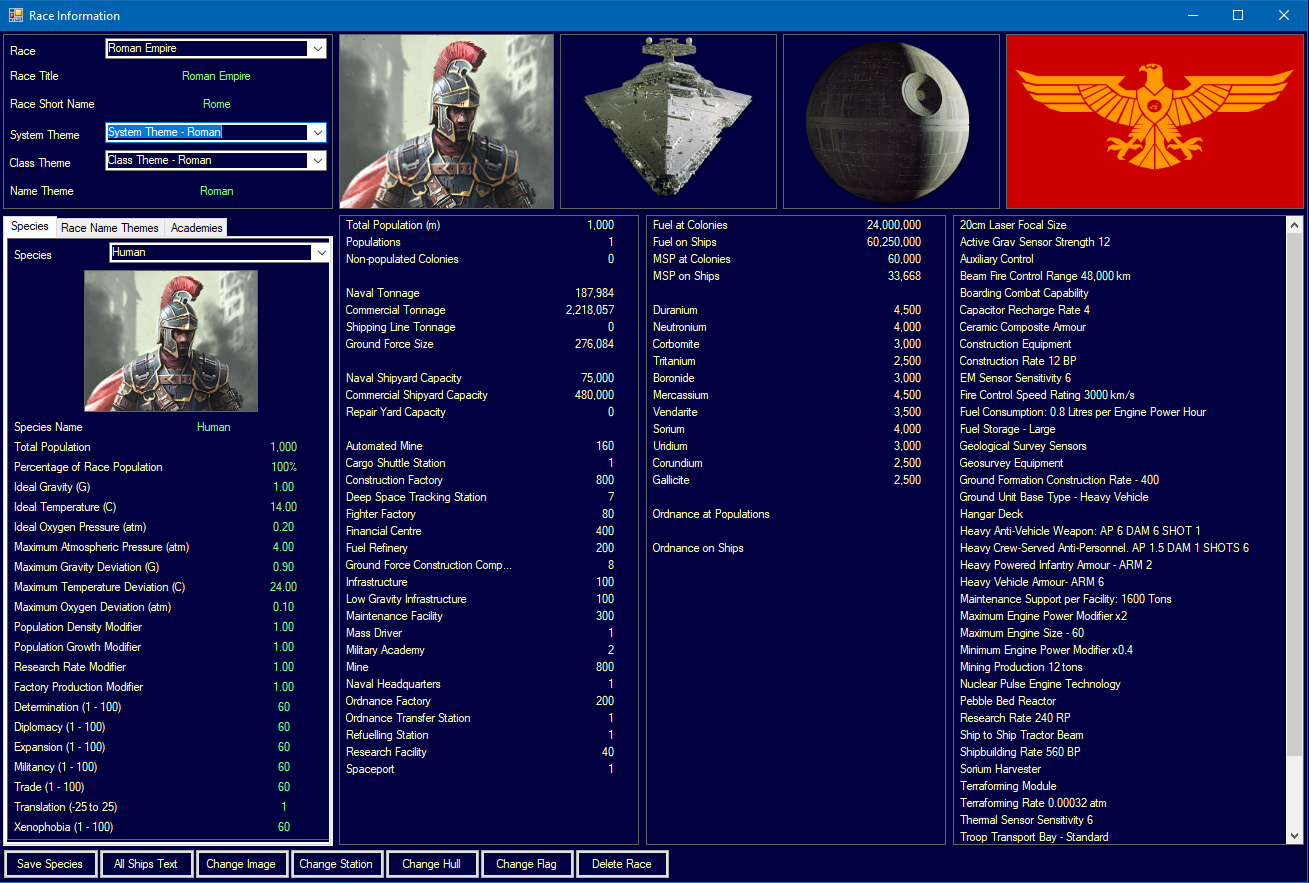This screenshot has width=1309, height=883.
Task: Click the Race Information window icon
Action: (16, 15)
